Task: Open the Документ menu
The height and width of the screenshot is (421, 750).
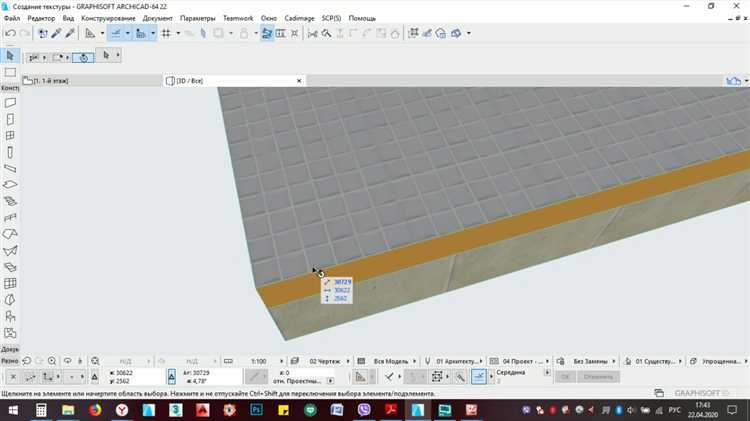Action: (157, 18)
